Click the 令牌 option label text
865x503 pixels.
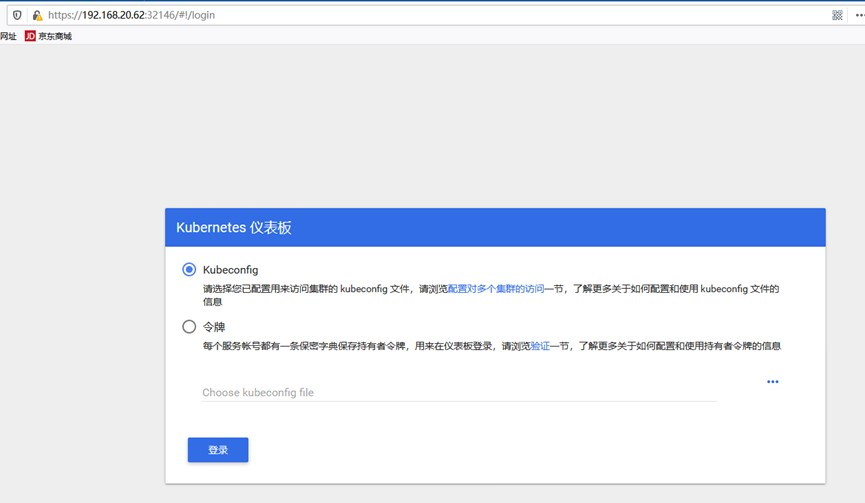[x=214, y=327]
